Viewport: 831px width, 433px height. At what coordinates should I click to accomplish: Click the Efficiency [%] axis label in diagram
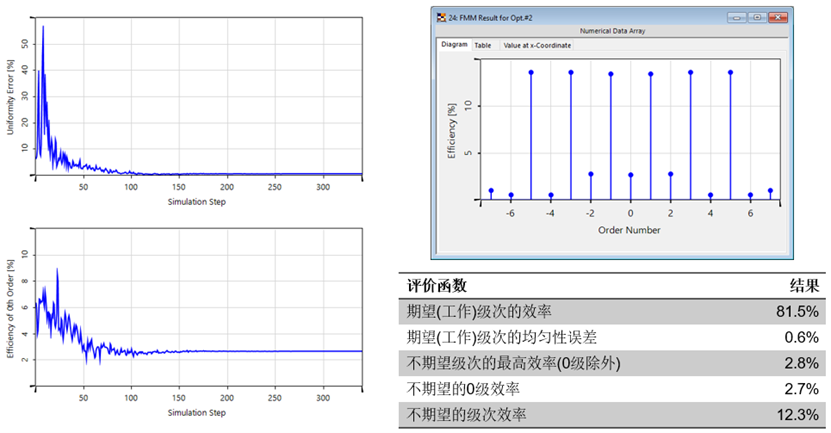point(452,130)
